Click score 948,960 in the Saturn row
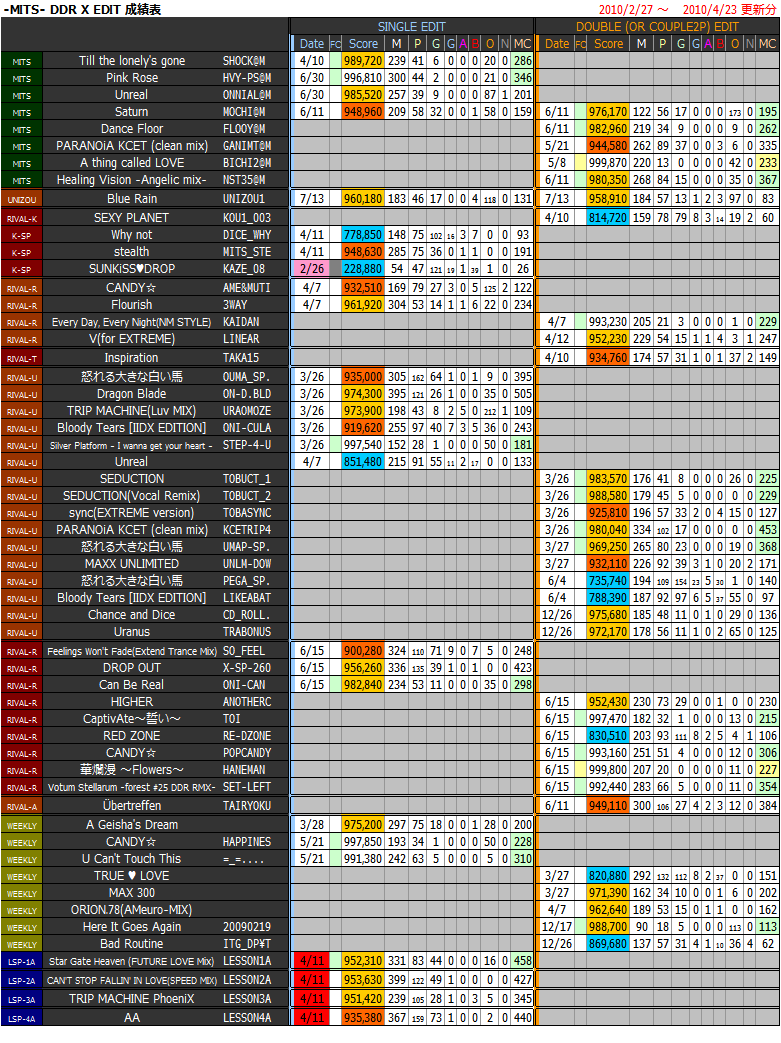Viewport: 781px width, 1043px height. coord(363,112)
